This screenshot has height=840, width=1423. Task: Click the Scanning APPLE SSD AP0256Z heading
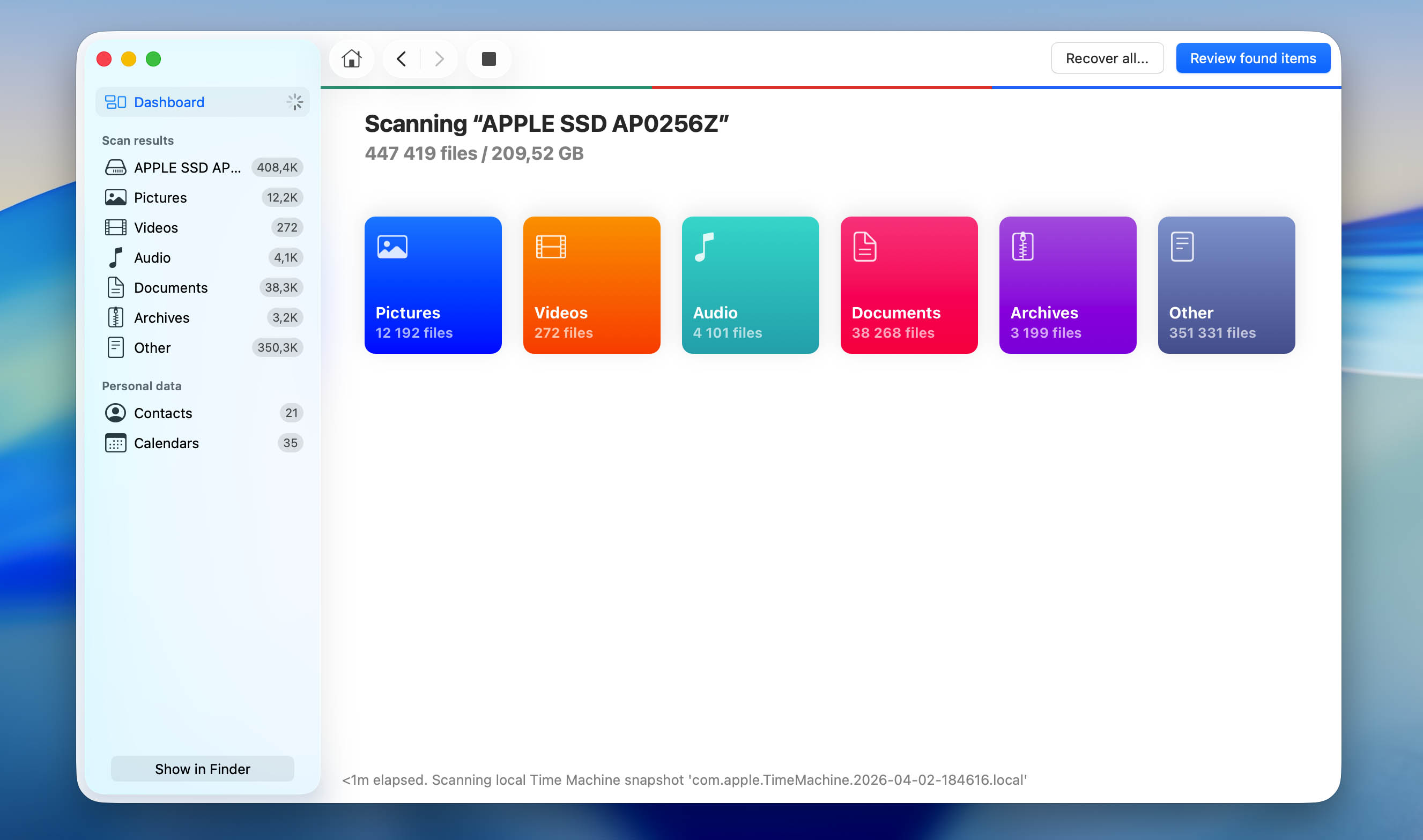[547, 124]
